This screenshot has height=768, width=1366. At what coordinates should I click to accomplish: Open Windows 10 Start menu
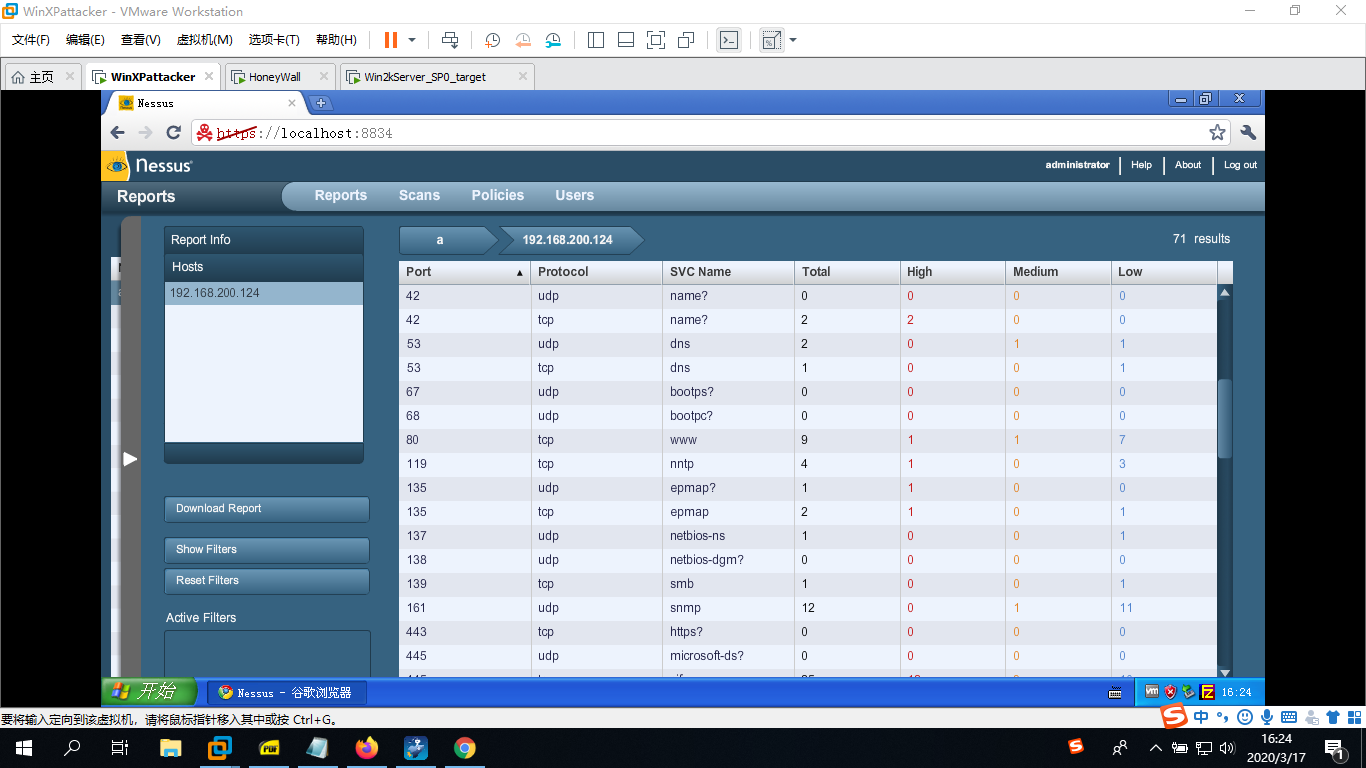pos(24,747)
